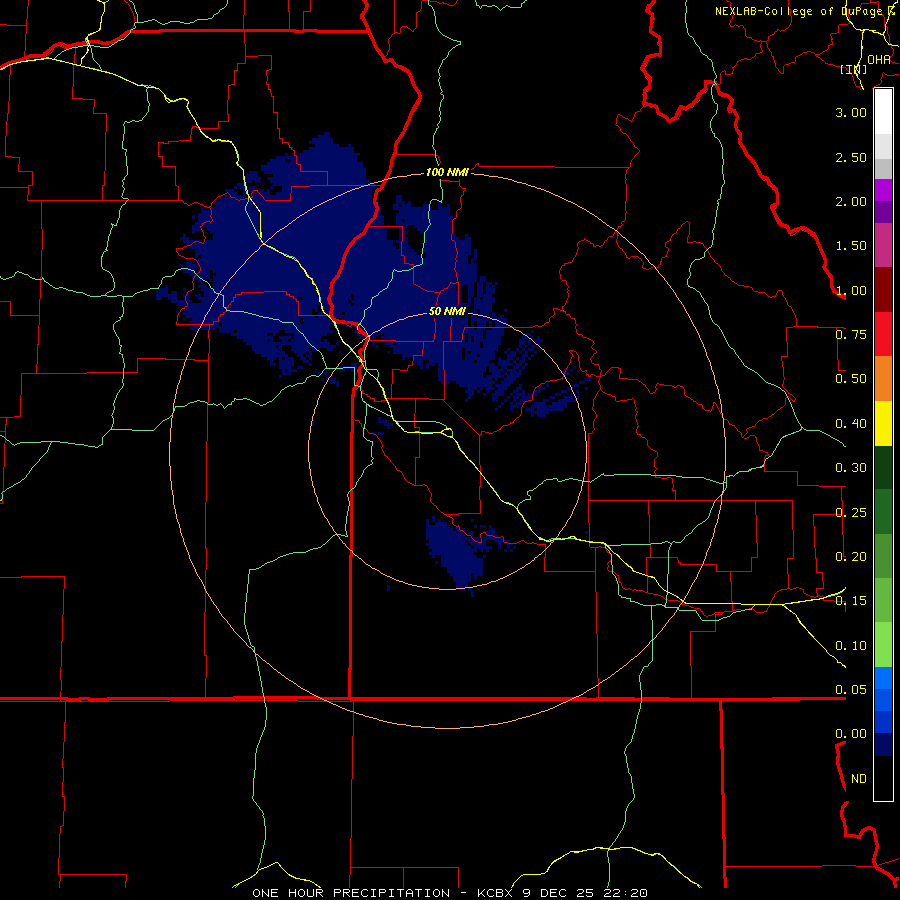Click the '1.00' scale label
The height and width of the screenshot is (900, 900).
851,290
